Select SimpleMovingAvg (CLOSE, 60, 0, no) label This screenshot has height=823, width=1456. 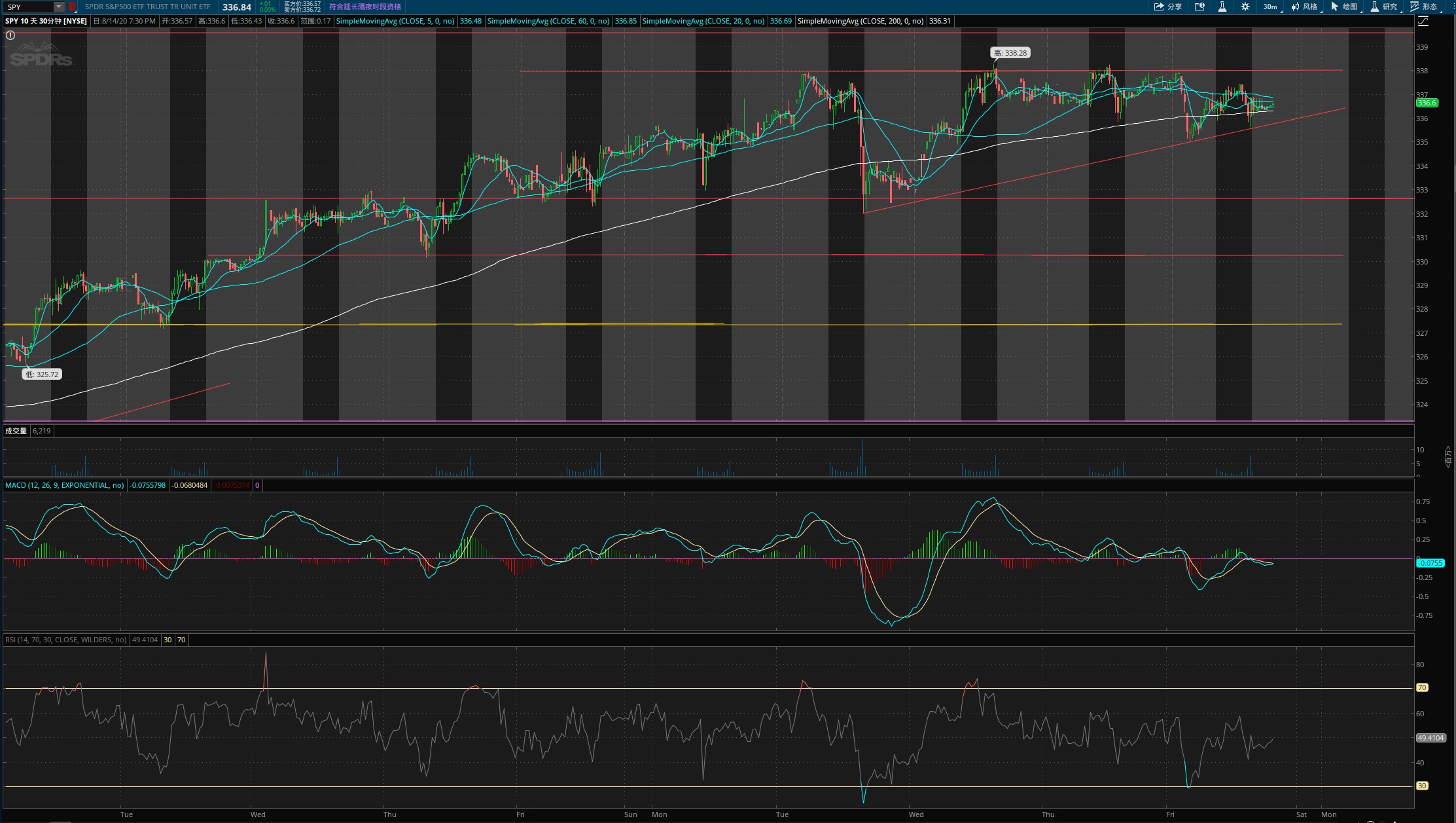click(548, 21)
